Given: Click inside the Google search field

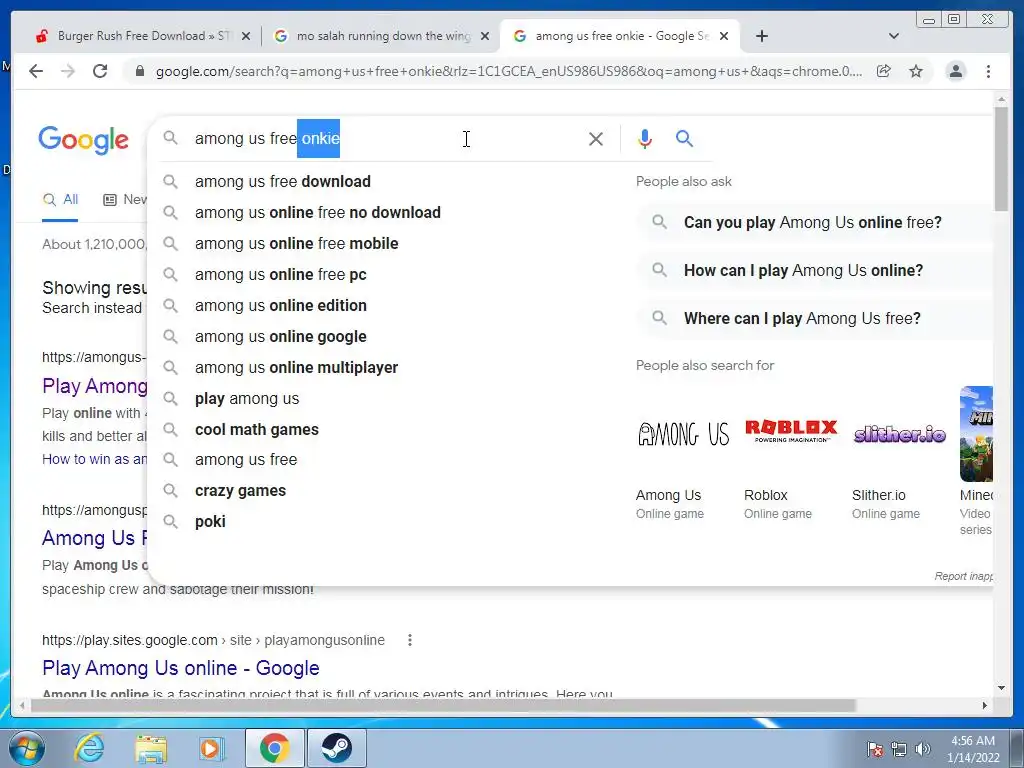Looking at the screenshot, I should coord(385,138).
